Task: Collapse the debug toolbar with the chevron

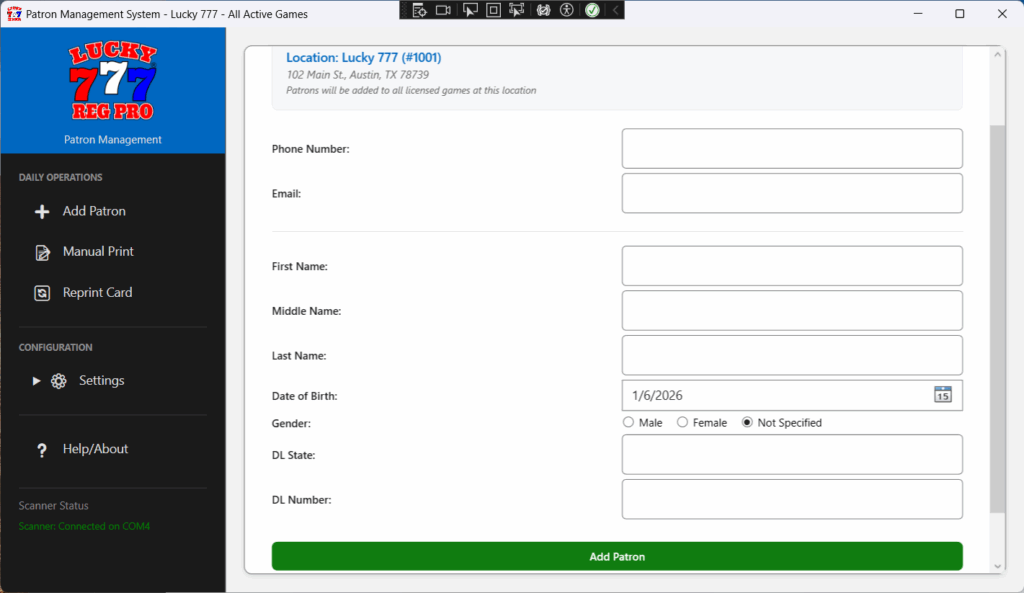Action: pyautogui.click(x=615, y=10)
